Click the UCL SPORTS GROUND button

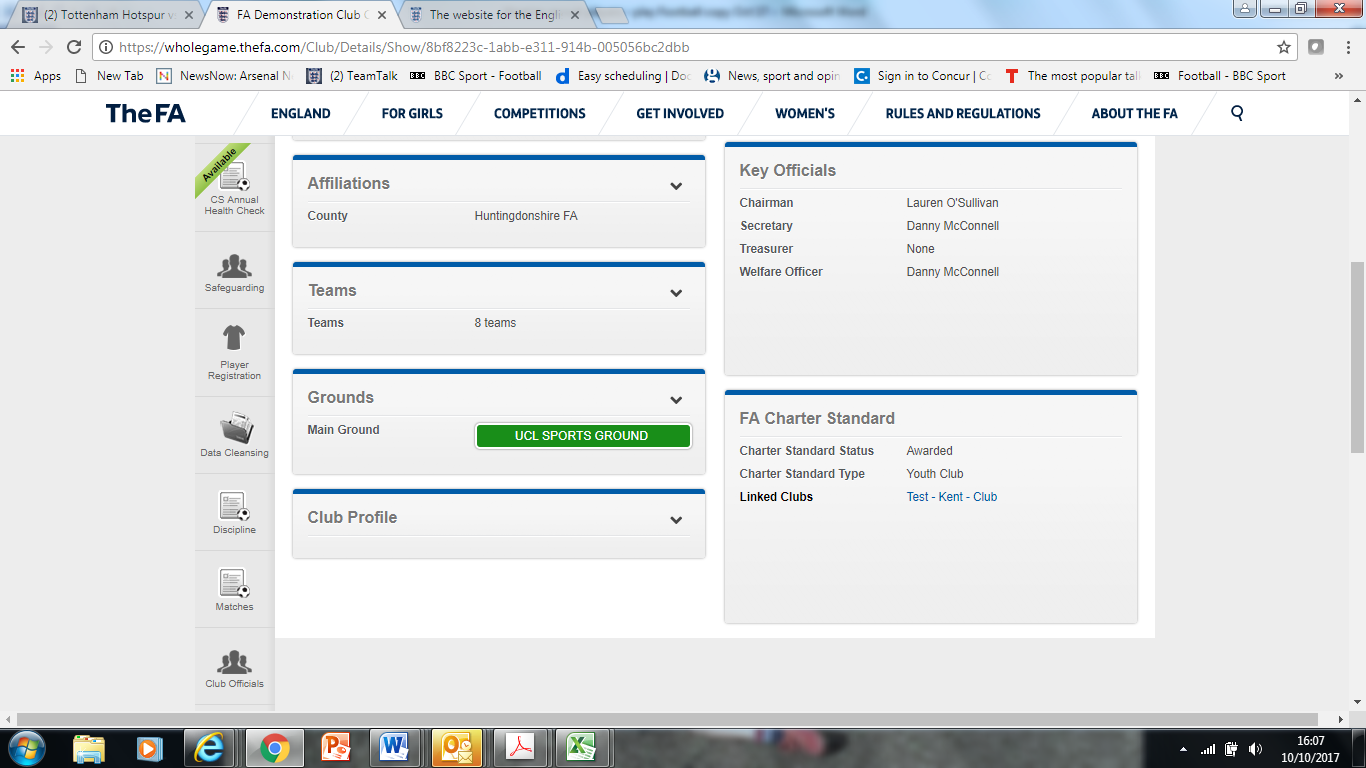coord(582,436)
